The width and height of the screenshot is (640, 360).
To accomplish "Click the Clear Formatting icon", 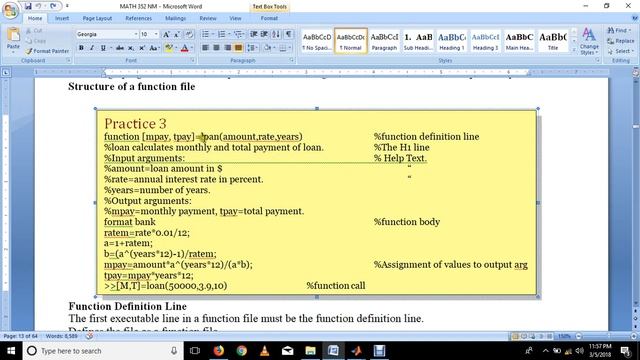I will pos(189,35).
